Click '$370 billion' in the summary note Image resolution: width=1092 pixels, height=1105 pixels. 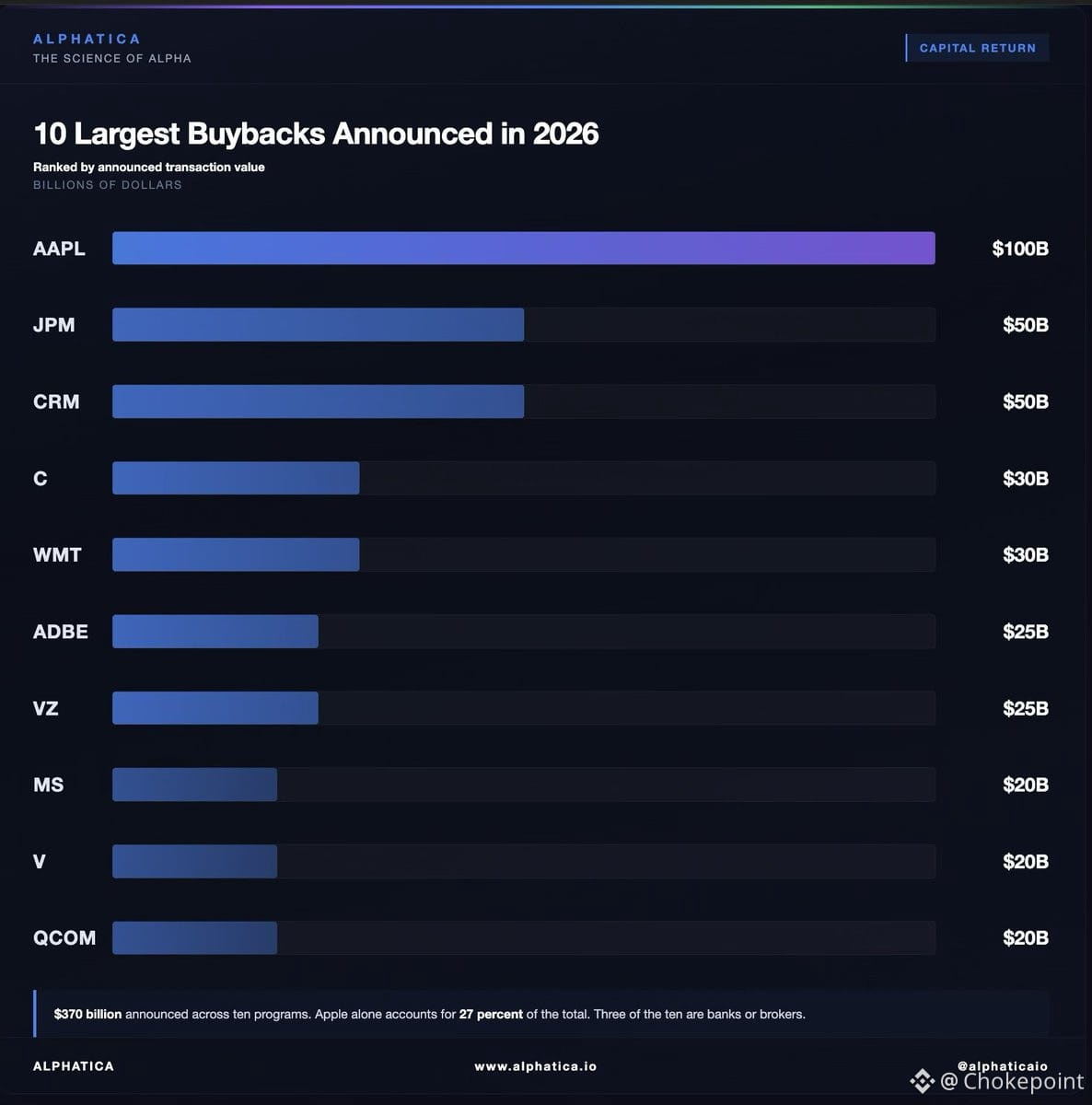coord(87,1014)
